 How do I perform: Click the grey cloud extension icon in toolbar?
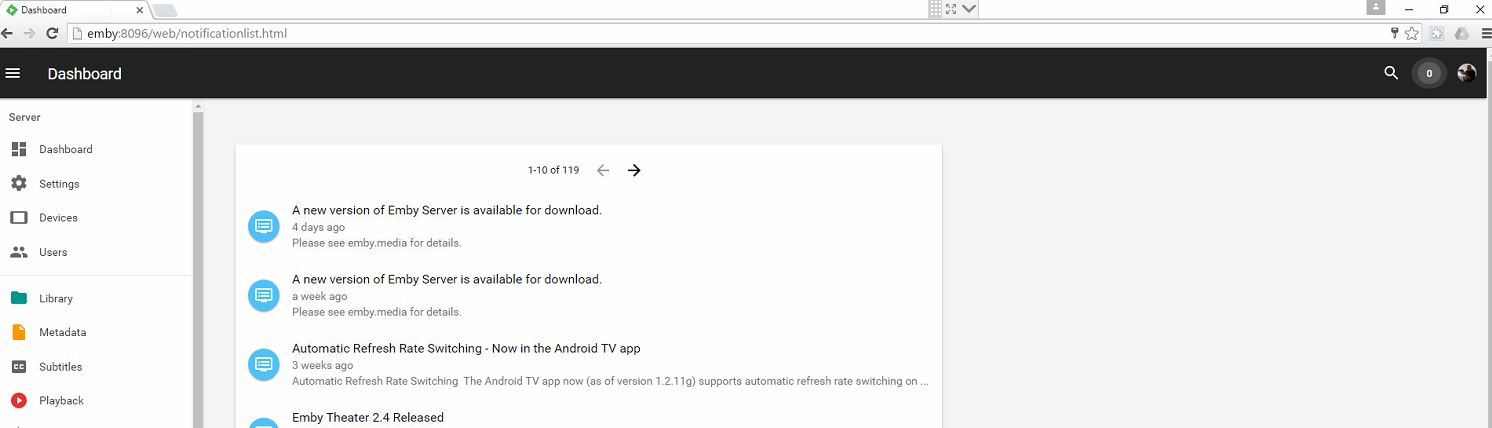[x=1462, y=33]
